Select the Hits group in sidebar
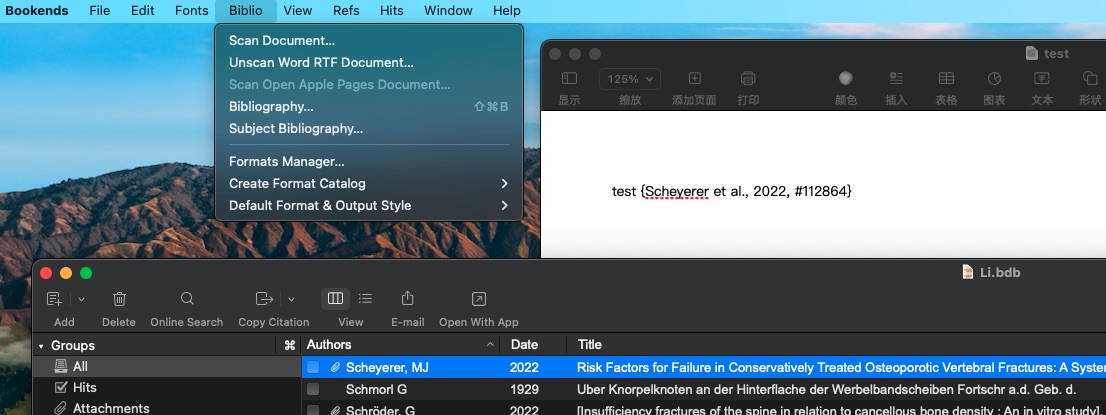Screen dimensions: 1106x415 tap(167, 387)
